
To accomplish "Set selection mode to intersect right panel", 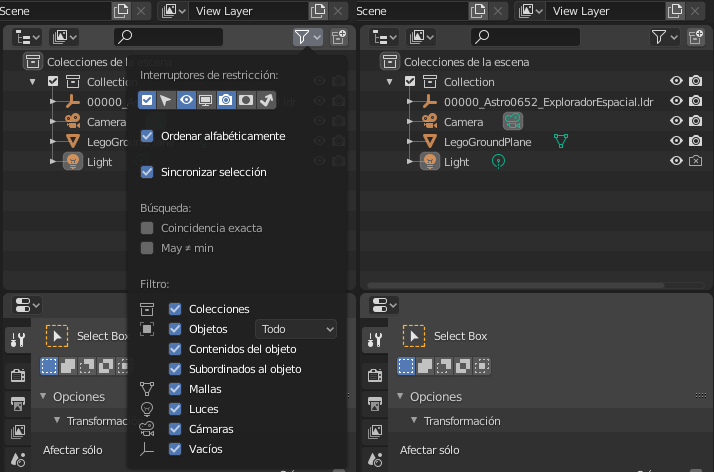I will coord(482,366).
